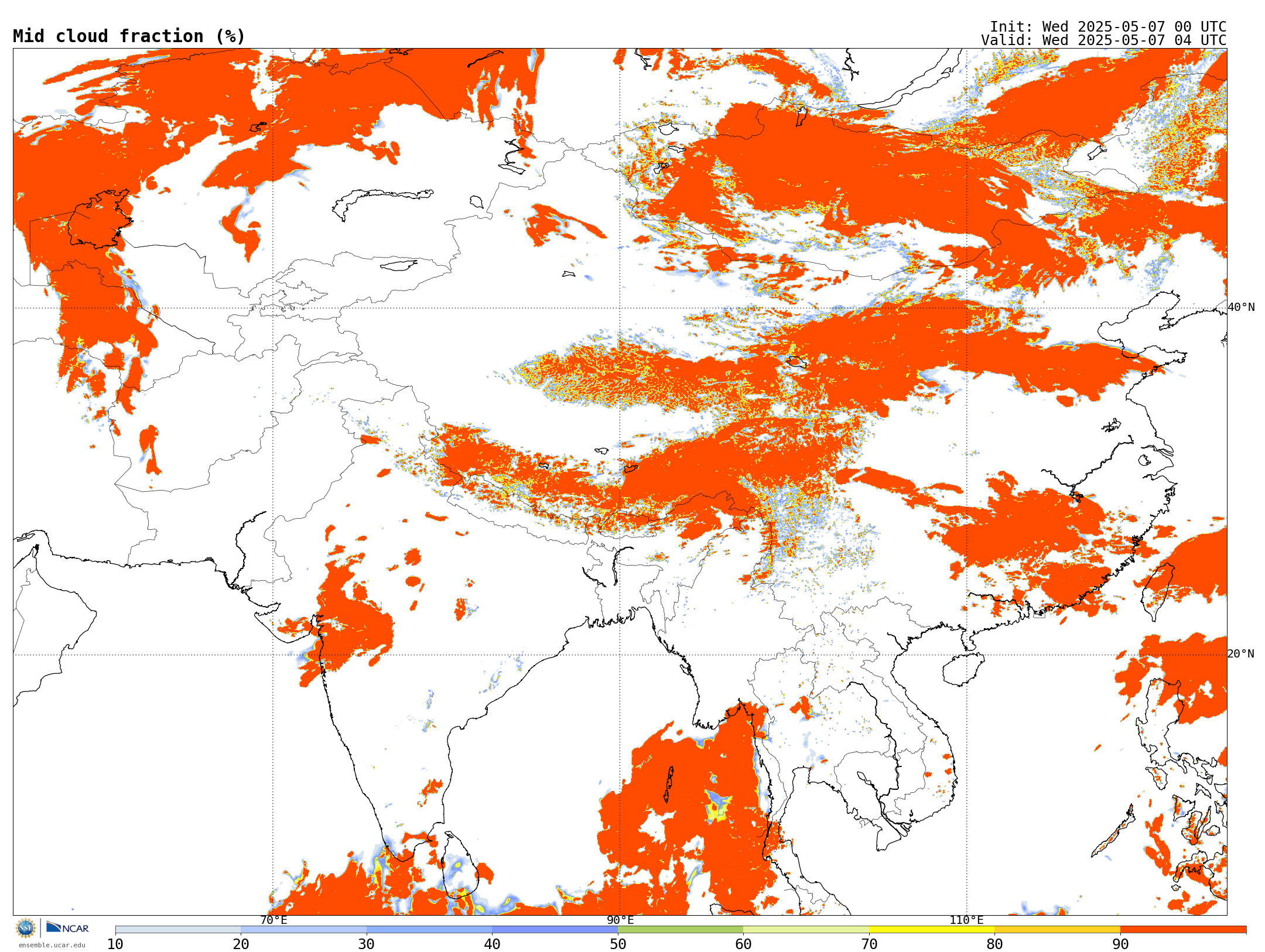Click the orange-red 90+ colorbar segment
This screenshot has width=1265, height=952.
[x=1183, y=929]
